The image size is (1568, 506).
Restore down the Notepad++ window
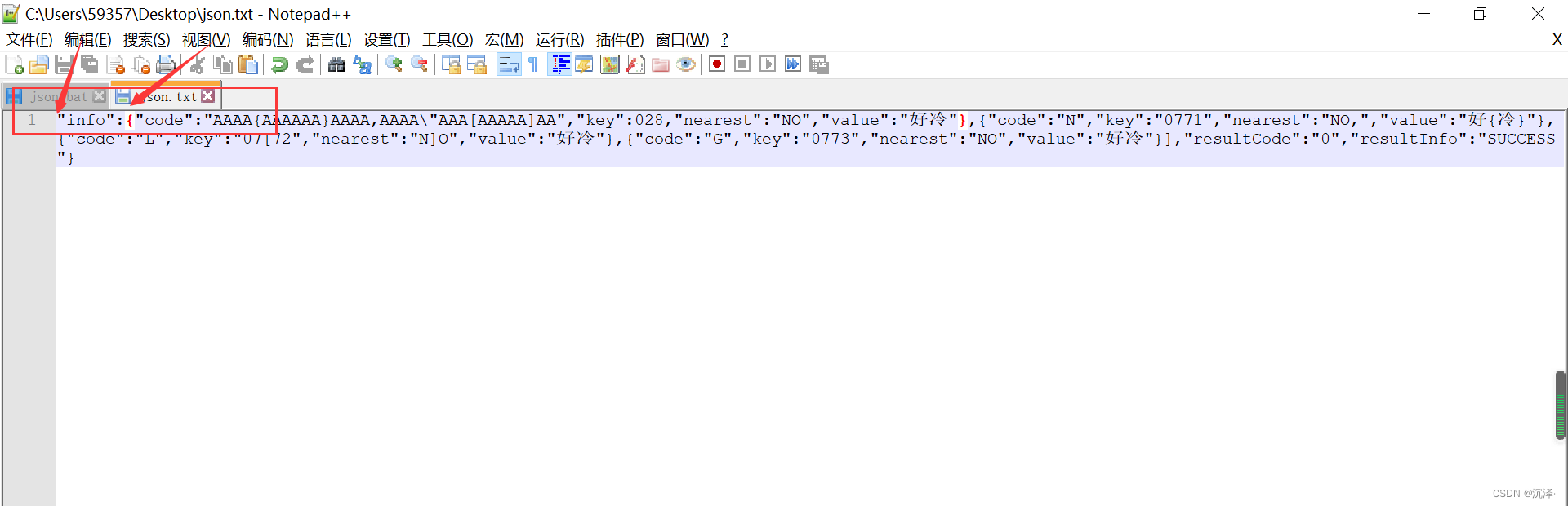coord(1480,14)
